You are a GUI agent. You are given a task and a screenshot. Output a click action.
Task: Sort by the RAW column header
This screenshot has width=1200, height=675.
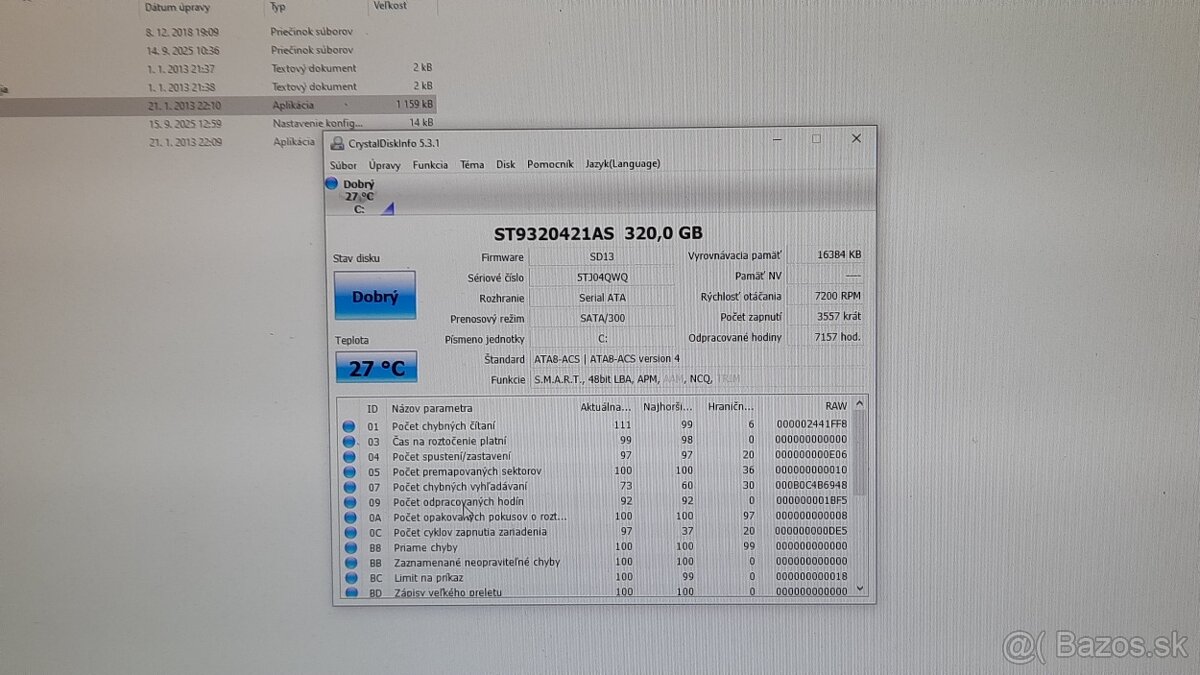(x=836, y=406)
